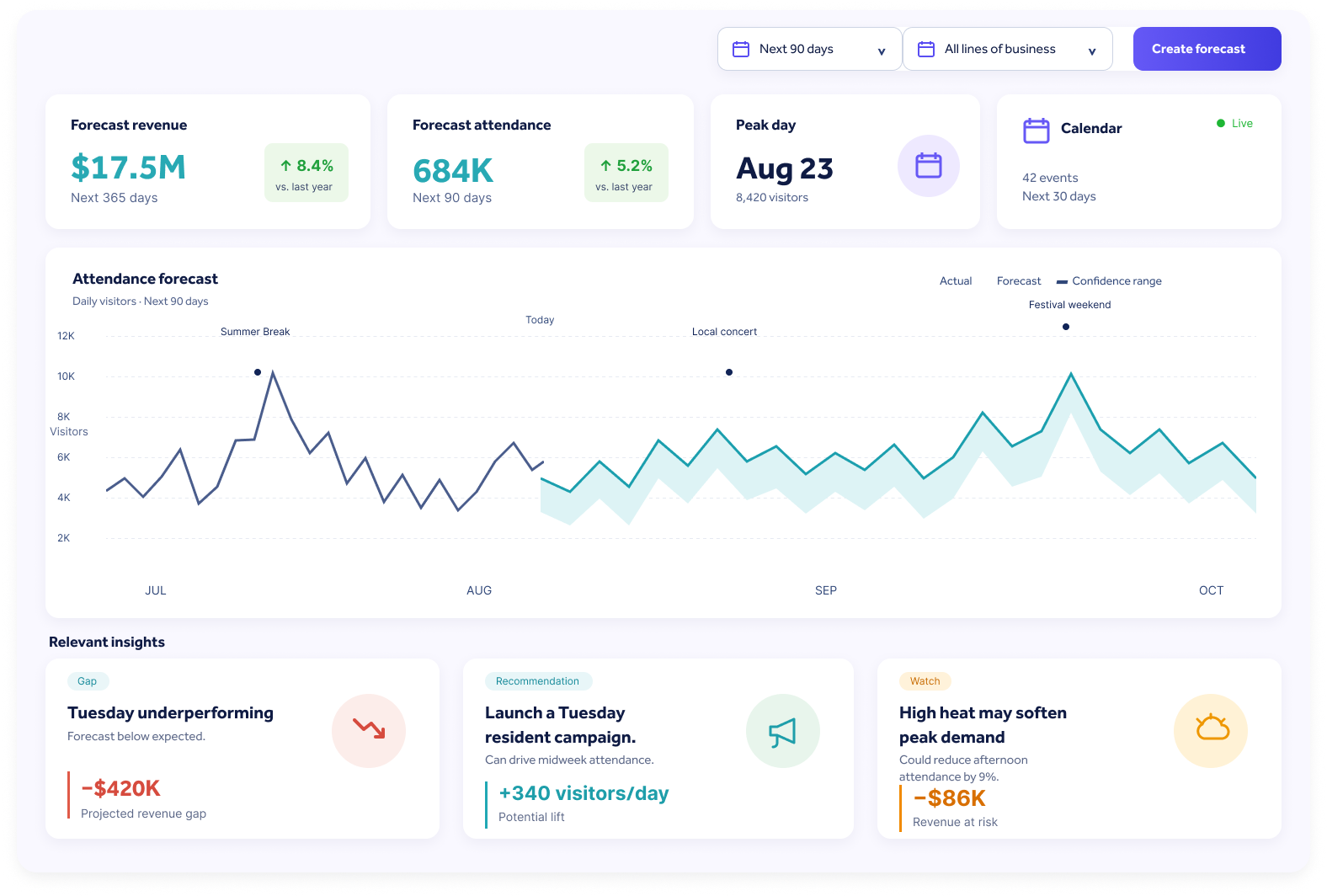Image resolution: width=1327 pixels, height=896 pixels.
Task: Select the Watch tag
Action: 925,681
